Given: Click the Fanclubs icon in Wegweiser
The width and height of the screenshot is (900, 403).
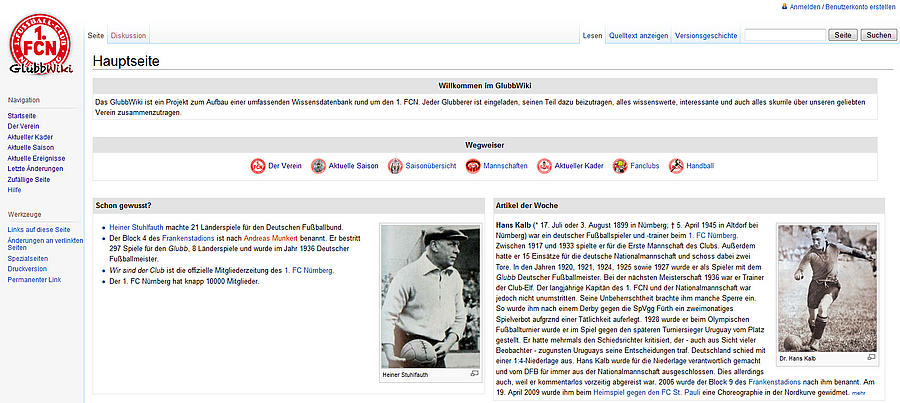Looking at the screenshot, I should click(x=620, y=166).
